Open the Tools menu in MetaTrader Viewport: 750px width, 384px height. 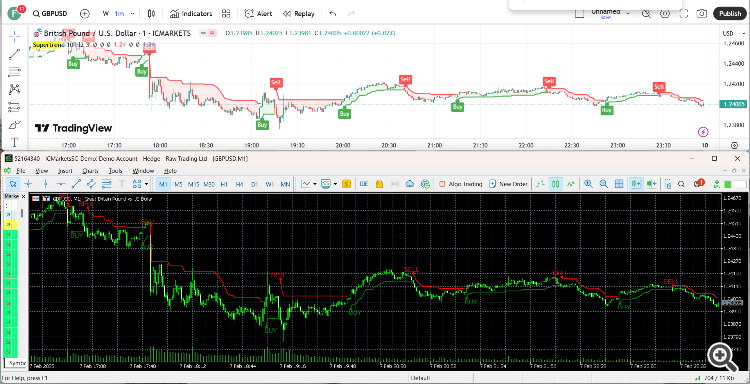[x=115, y=171]
